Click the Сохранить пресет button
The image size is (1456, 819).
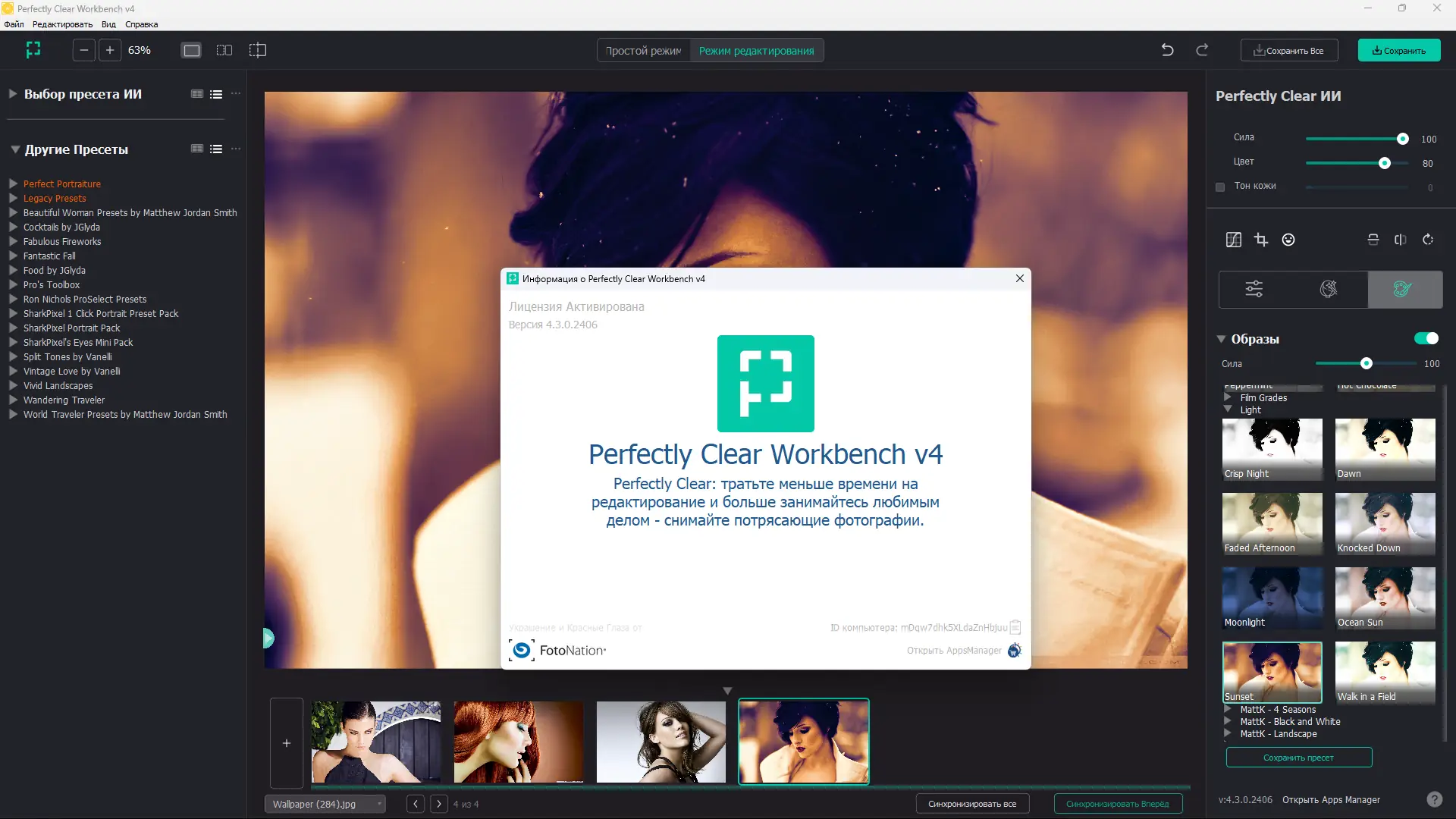(1298, 758)
